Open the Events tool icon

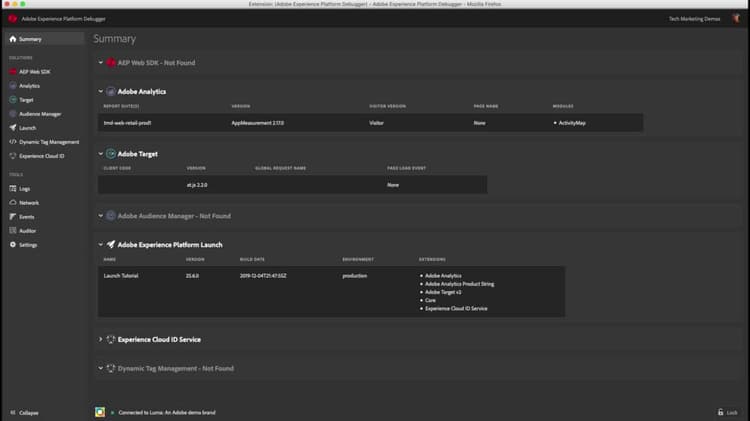[13, 217]
